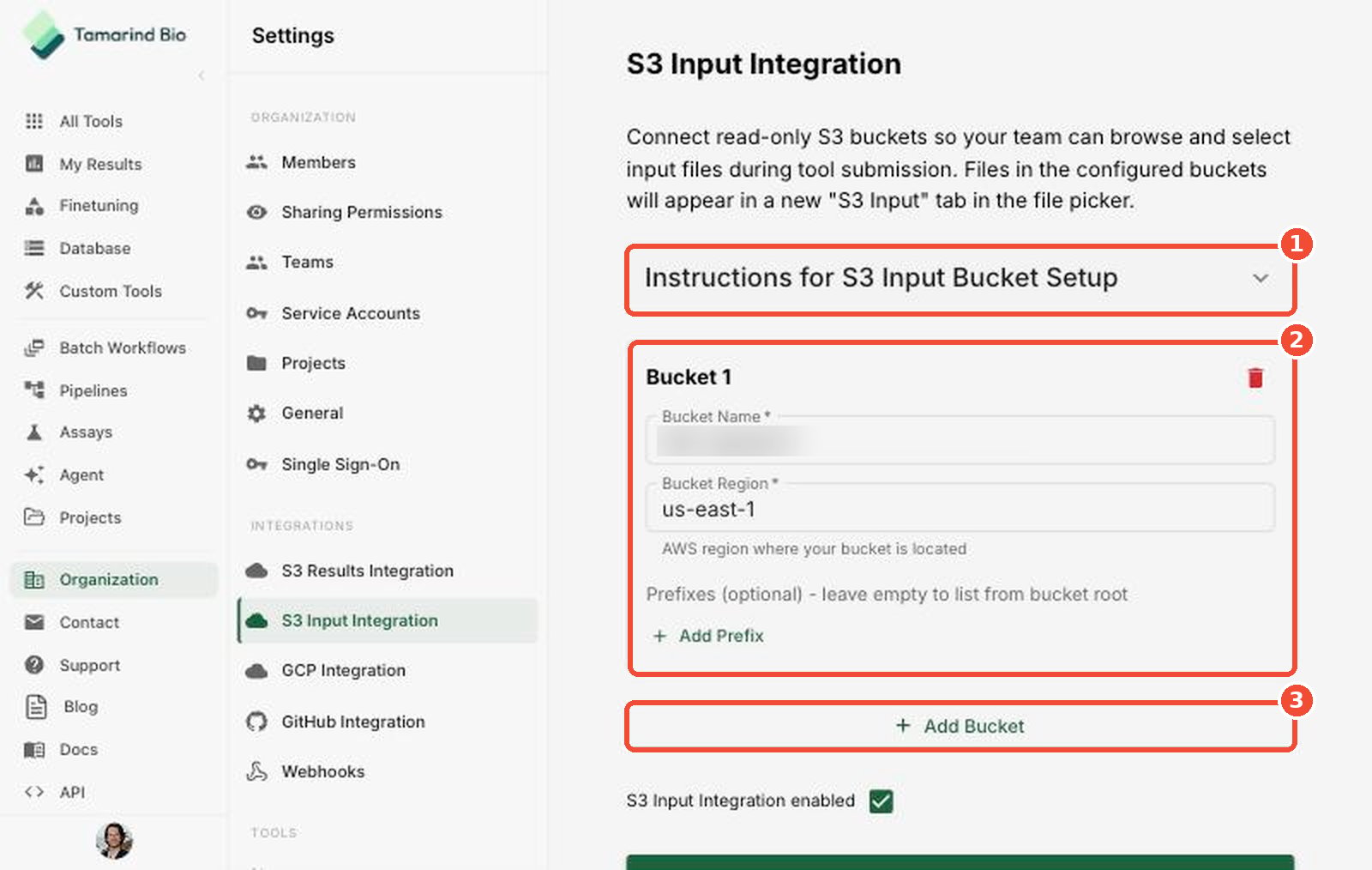Collapse the left sidebar with the chevron
The image size is (1372, 870).
[x=202, y=76]
